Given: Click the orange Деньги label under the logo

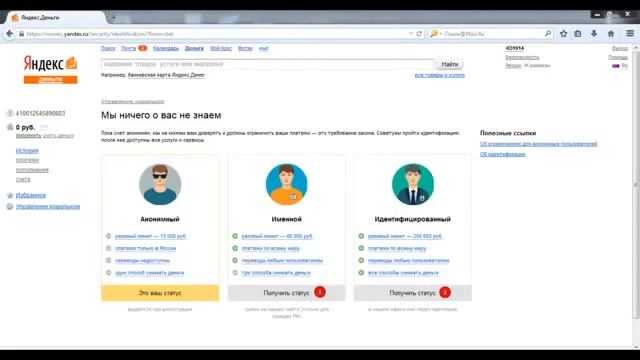Looking at the screenshot, I should click(50, 80).
